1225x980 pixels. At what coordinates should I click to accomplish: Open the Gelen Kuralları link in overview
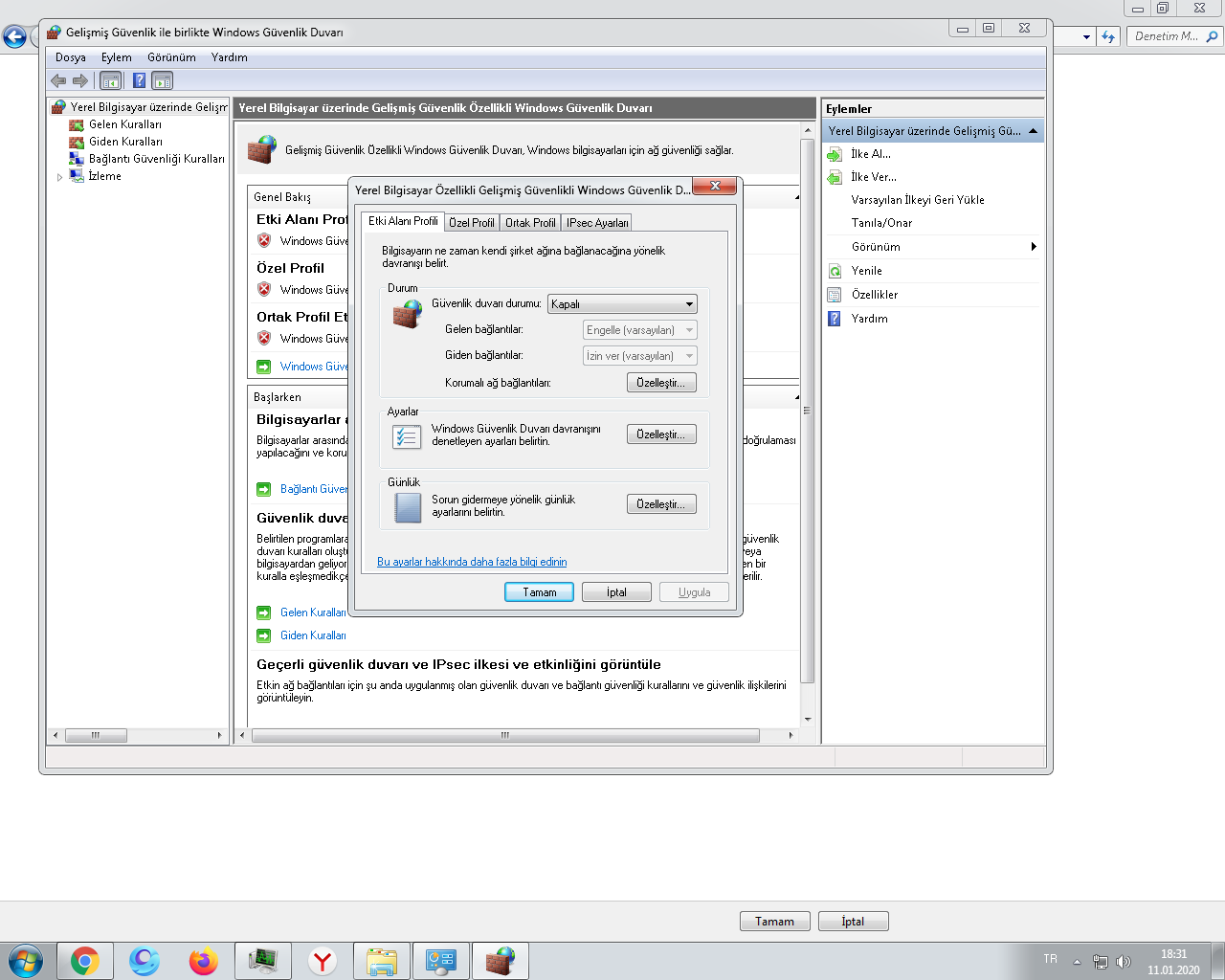tap(313, 612)
